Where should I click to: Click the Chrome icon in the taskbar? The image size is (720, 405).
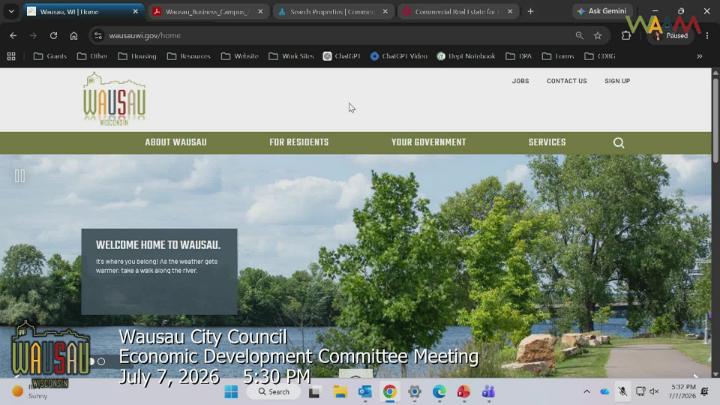pyautogui.click(x=389, y=392)
